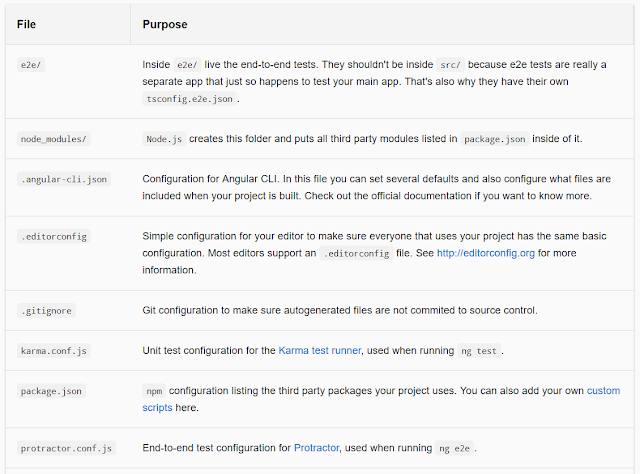640x474 pixels.
Task: Click the Purpose column header
Action: pos(165,24)
